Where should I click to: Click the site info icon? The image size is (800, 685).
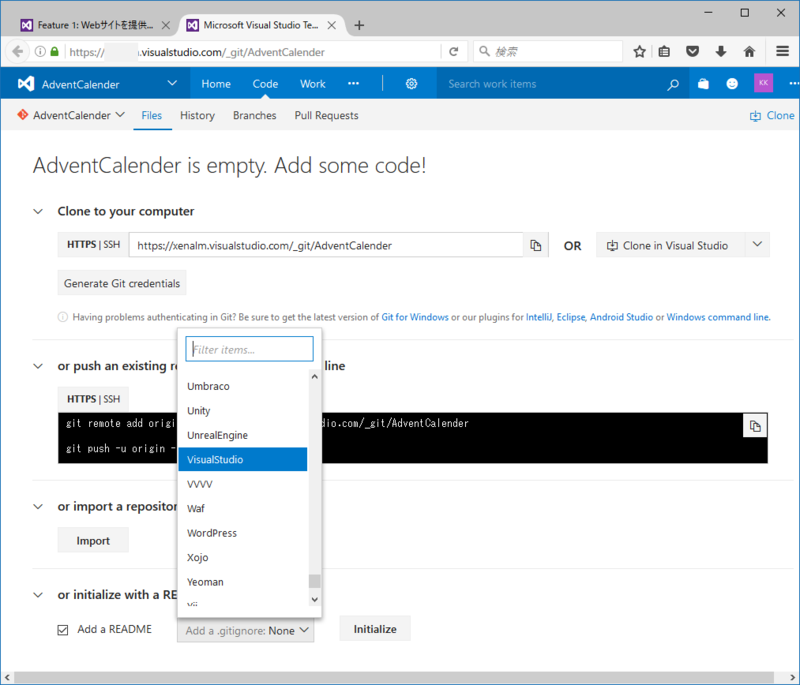point(40,52)
